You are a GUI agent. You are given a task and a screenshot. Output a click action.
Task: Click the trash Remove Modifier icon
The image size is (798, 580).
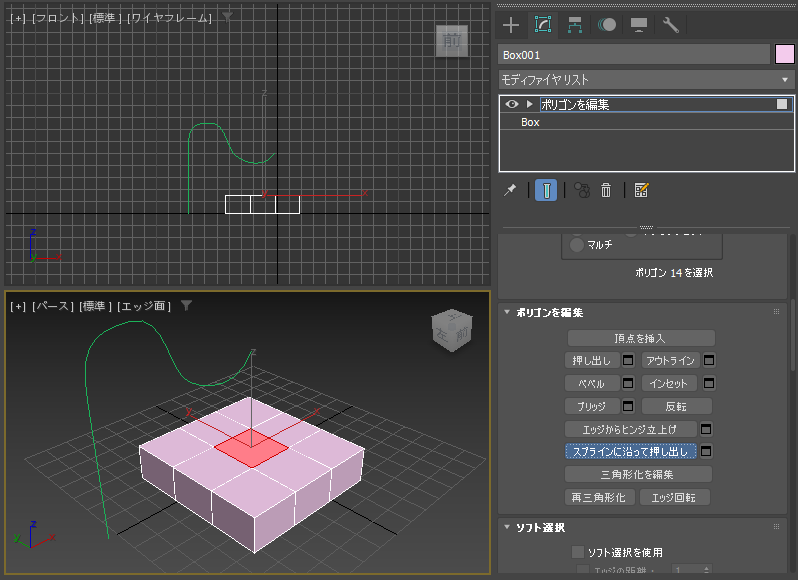click(x=606, y=190)
